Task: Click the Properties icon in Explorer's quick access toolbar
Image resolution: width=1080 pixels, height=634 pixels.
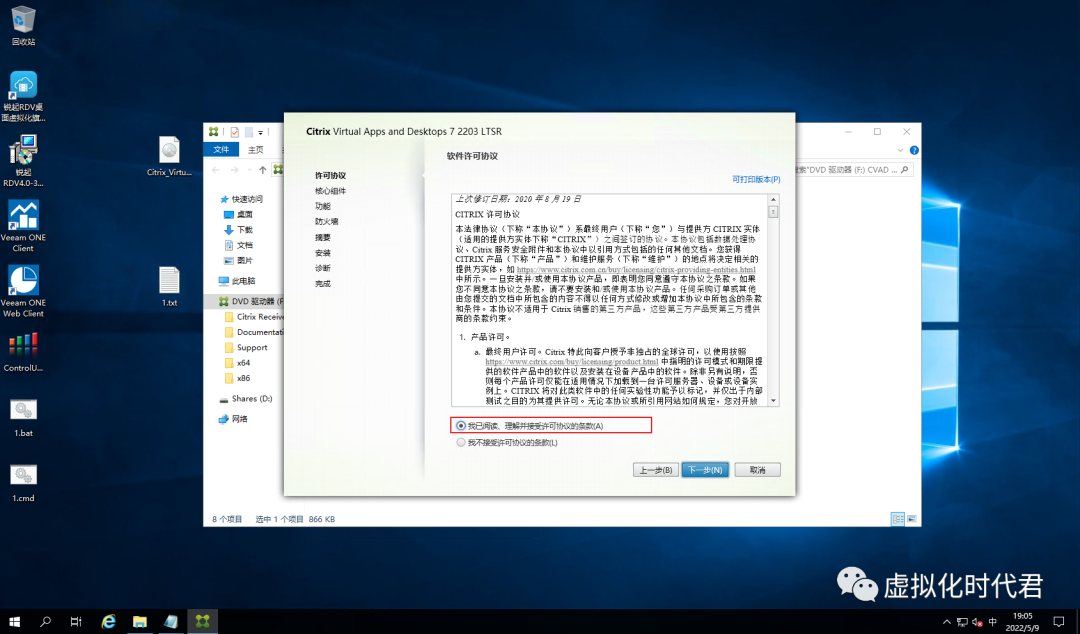Action: click(235, 132)
